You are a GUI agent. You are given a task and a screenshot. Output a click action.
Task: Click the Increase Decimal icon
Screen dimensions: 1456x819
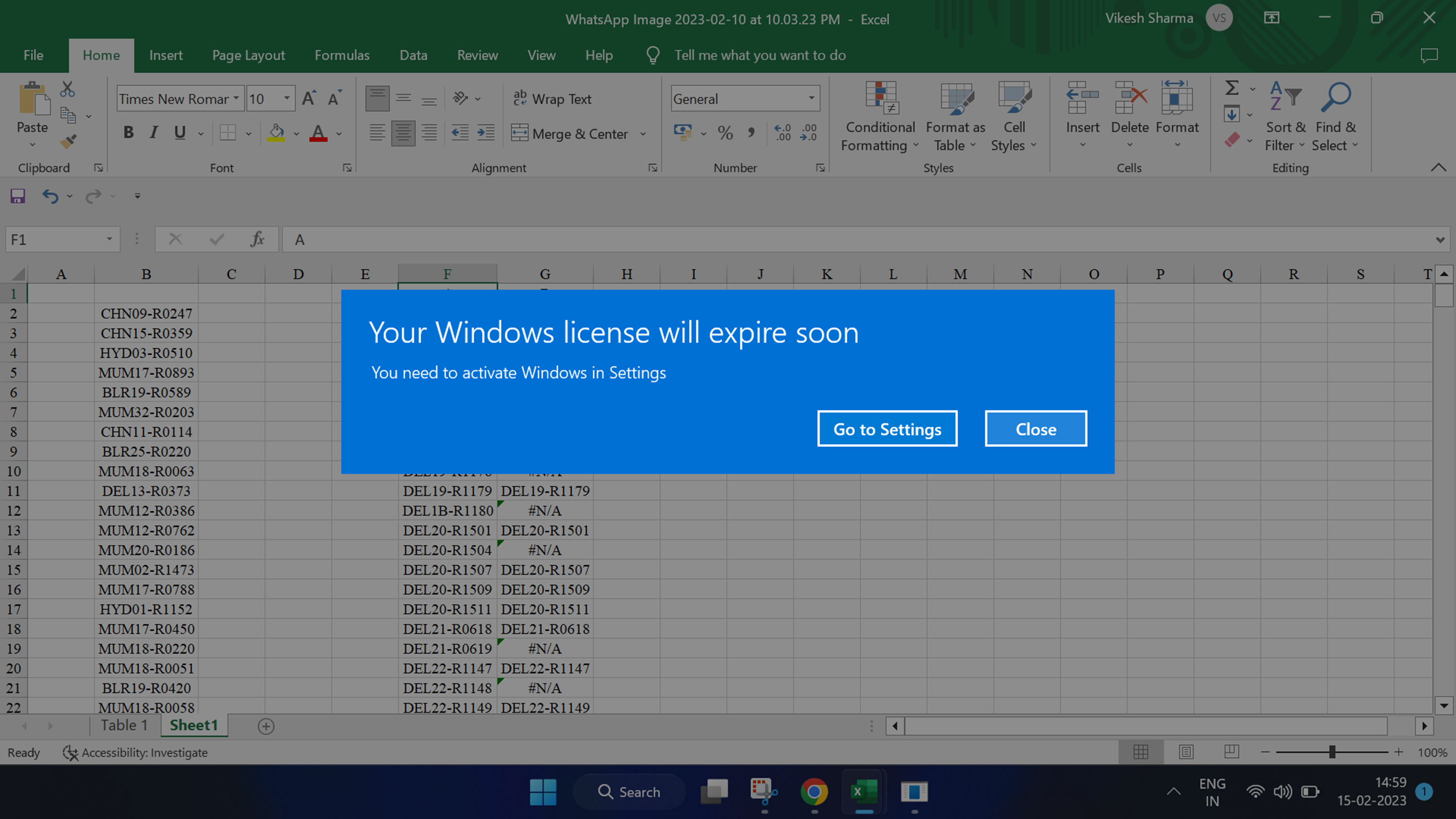click(783, 133)
